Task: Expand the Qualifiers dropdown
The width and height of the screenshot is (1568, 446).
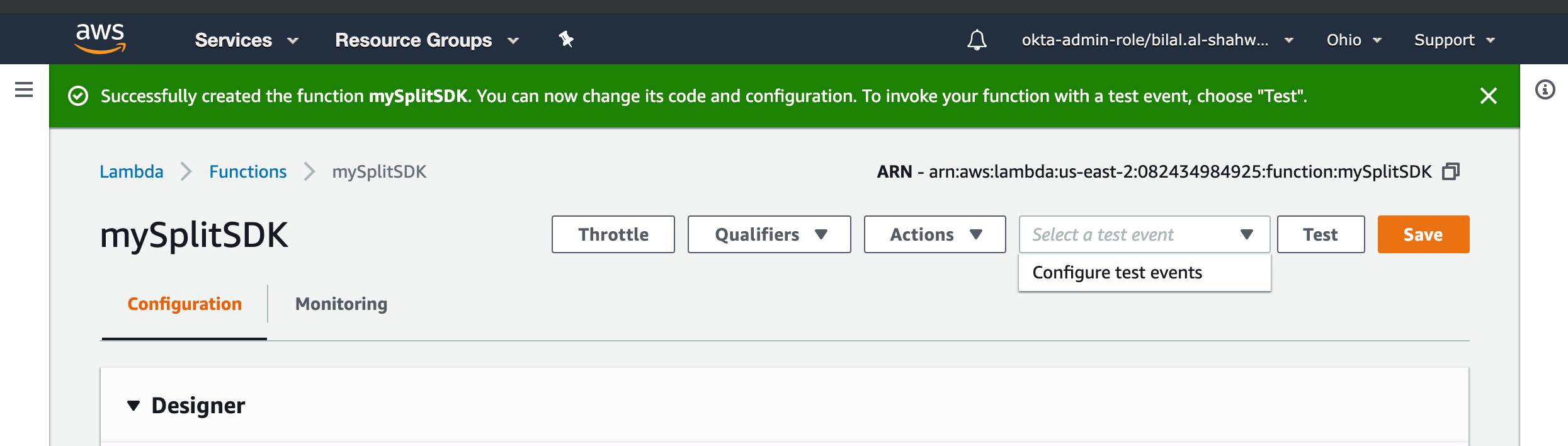Action: click(769, 234)
